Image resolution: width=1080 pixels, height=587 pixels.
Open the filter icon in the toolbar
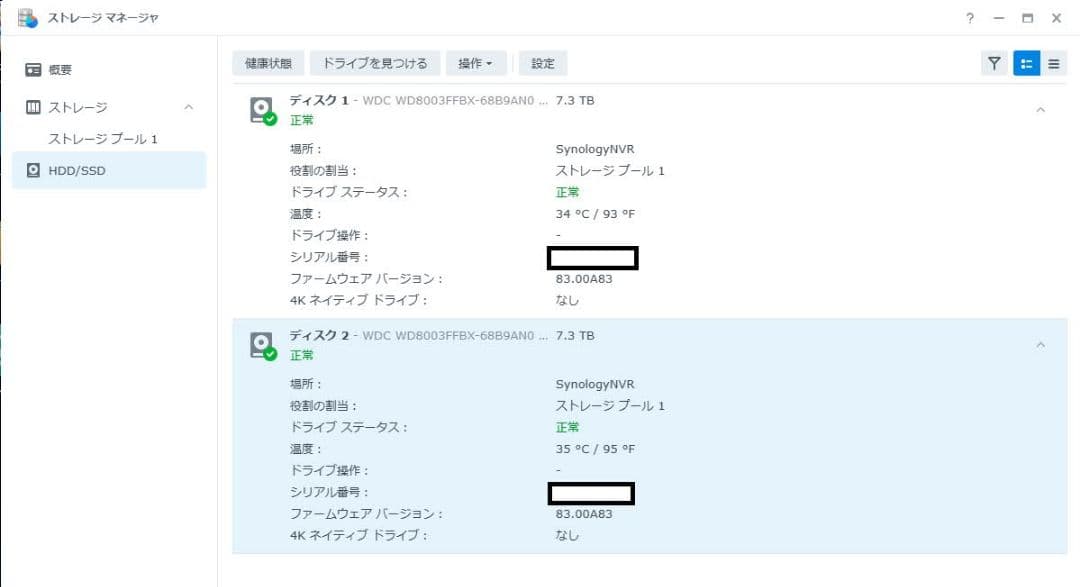pyautogui.click(x=993, y=62)
